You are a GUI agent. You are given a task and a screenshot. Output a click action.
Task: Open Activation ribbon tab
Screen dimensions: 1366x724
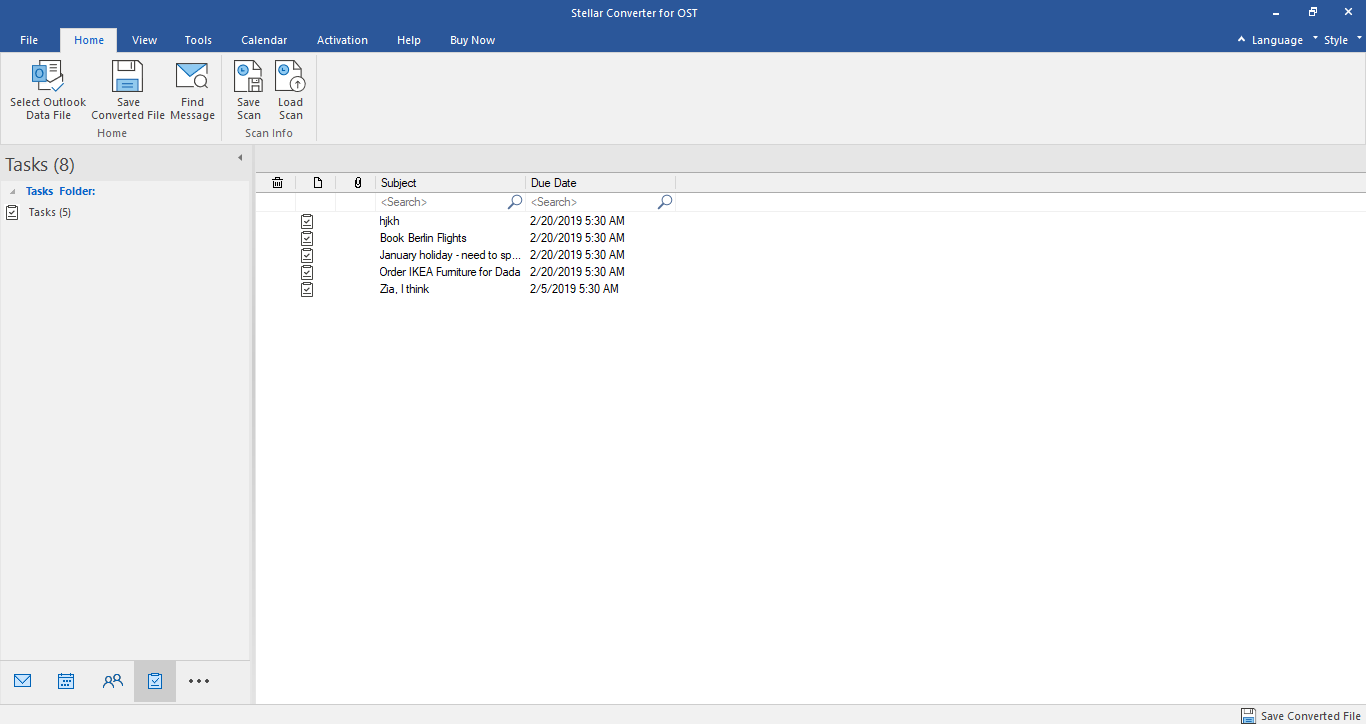[x=342, y=40]
